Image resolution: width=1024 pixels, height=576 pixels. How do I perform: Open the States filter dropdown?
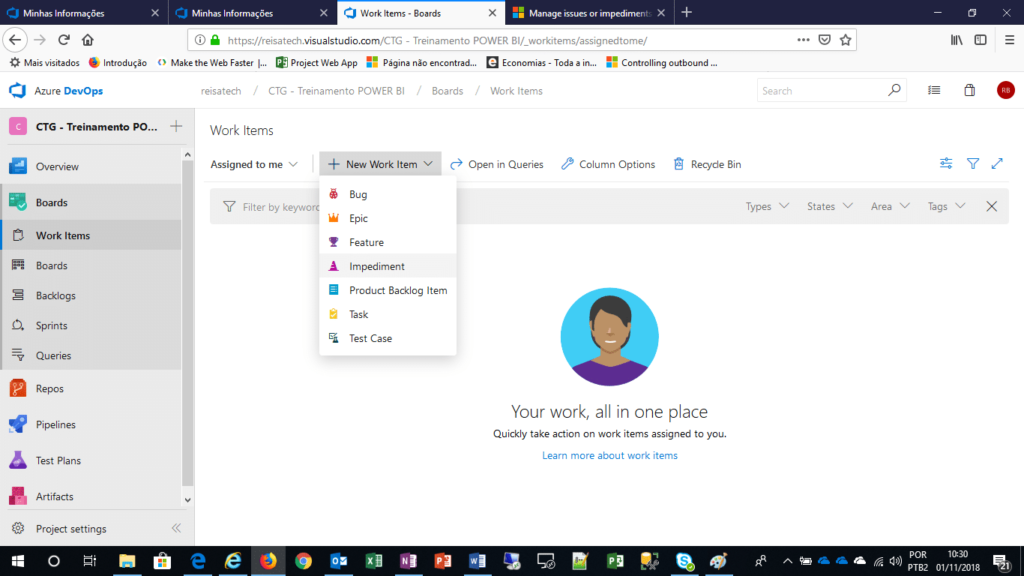click(x=829, y=206)
